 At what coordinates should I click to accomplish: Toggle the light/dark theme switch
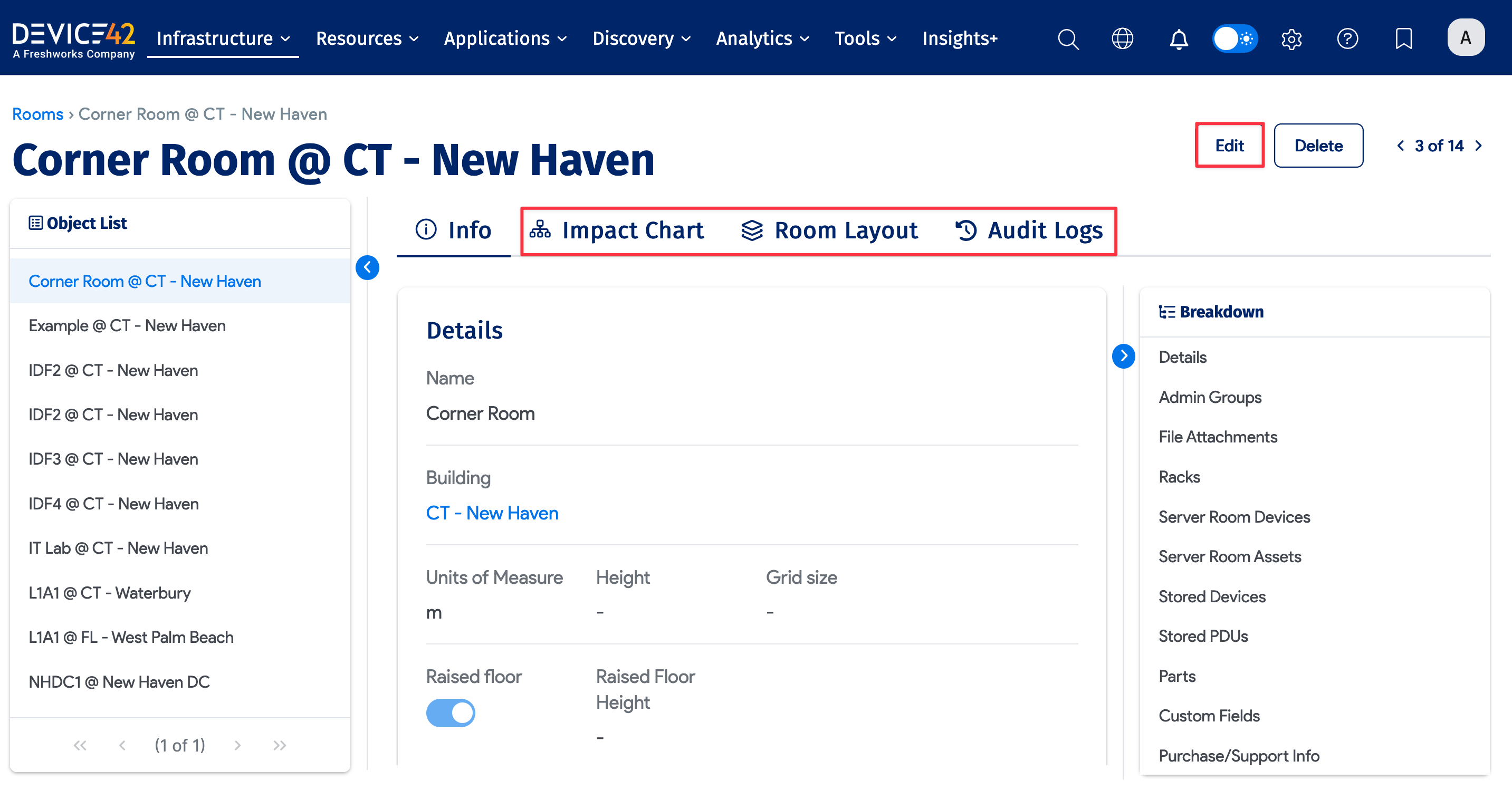pos(1235,38)
